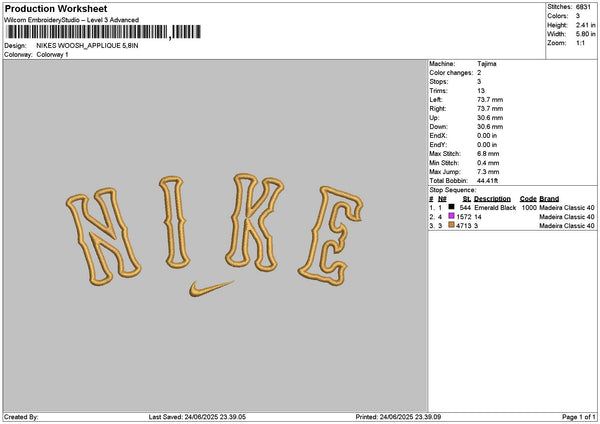The height and width of the screenshot is (424, 600).
Task: Click the Colorway 1 value
Action: (52, 55)
